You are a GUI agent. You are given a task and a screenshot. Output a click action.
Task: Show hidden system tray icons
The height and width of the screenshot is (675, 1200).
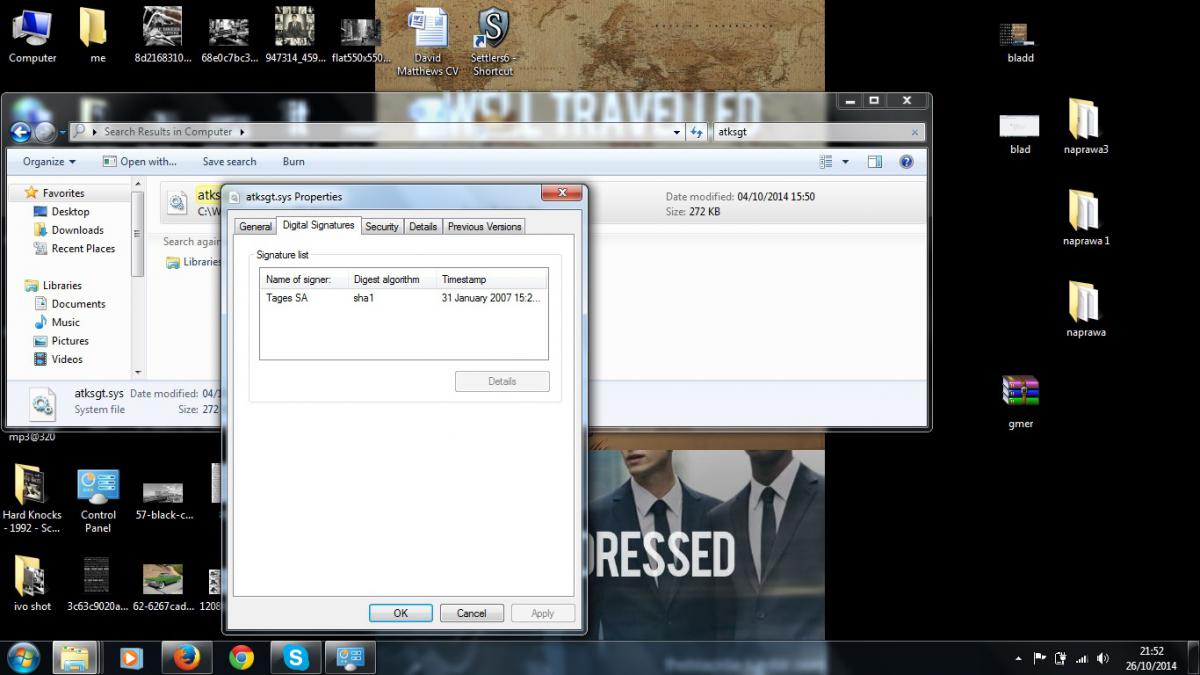click(x=1018, y=658)
